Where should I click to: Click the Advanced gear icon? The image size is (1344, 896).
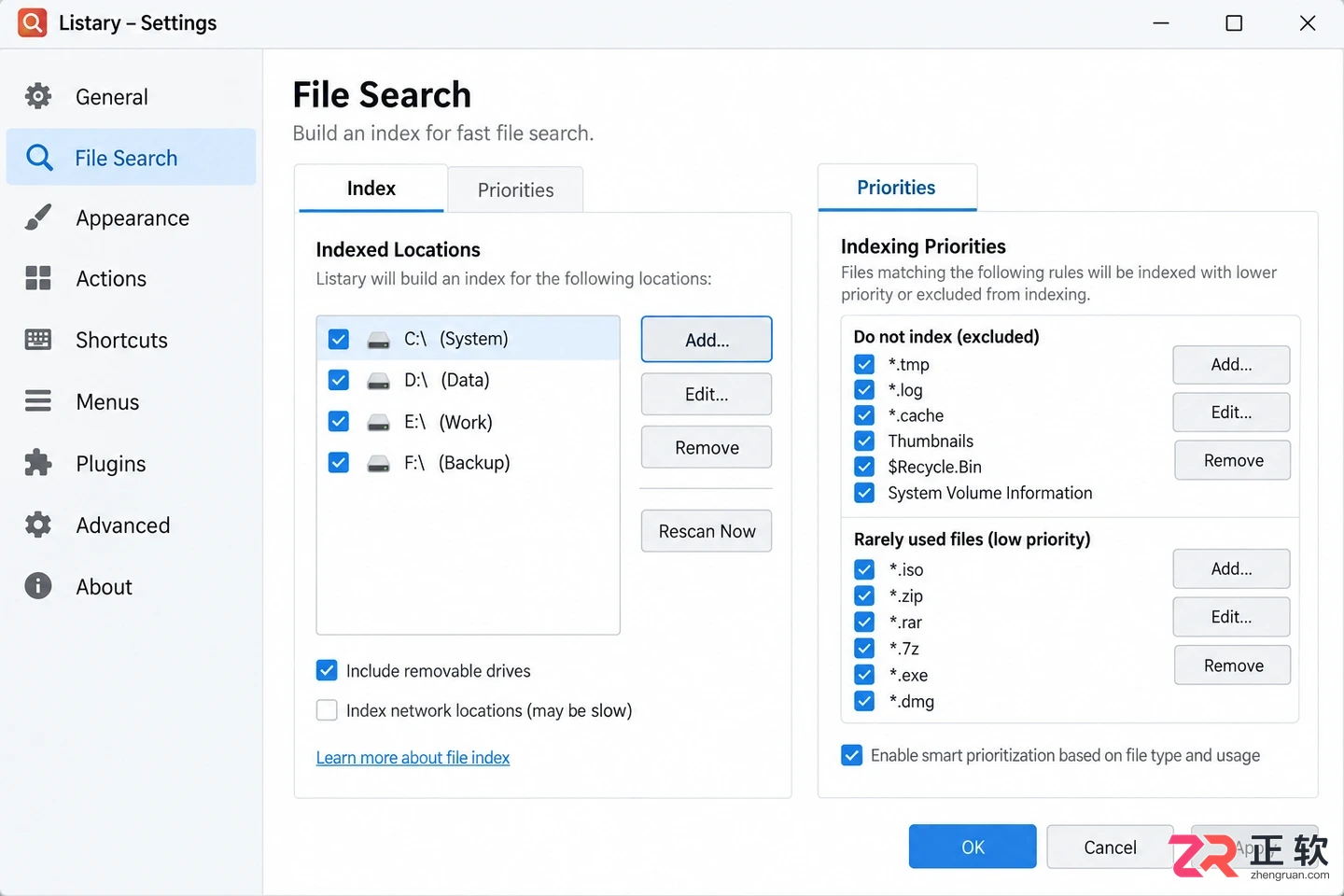[x=38, y=525]
